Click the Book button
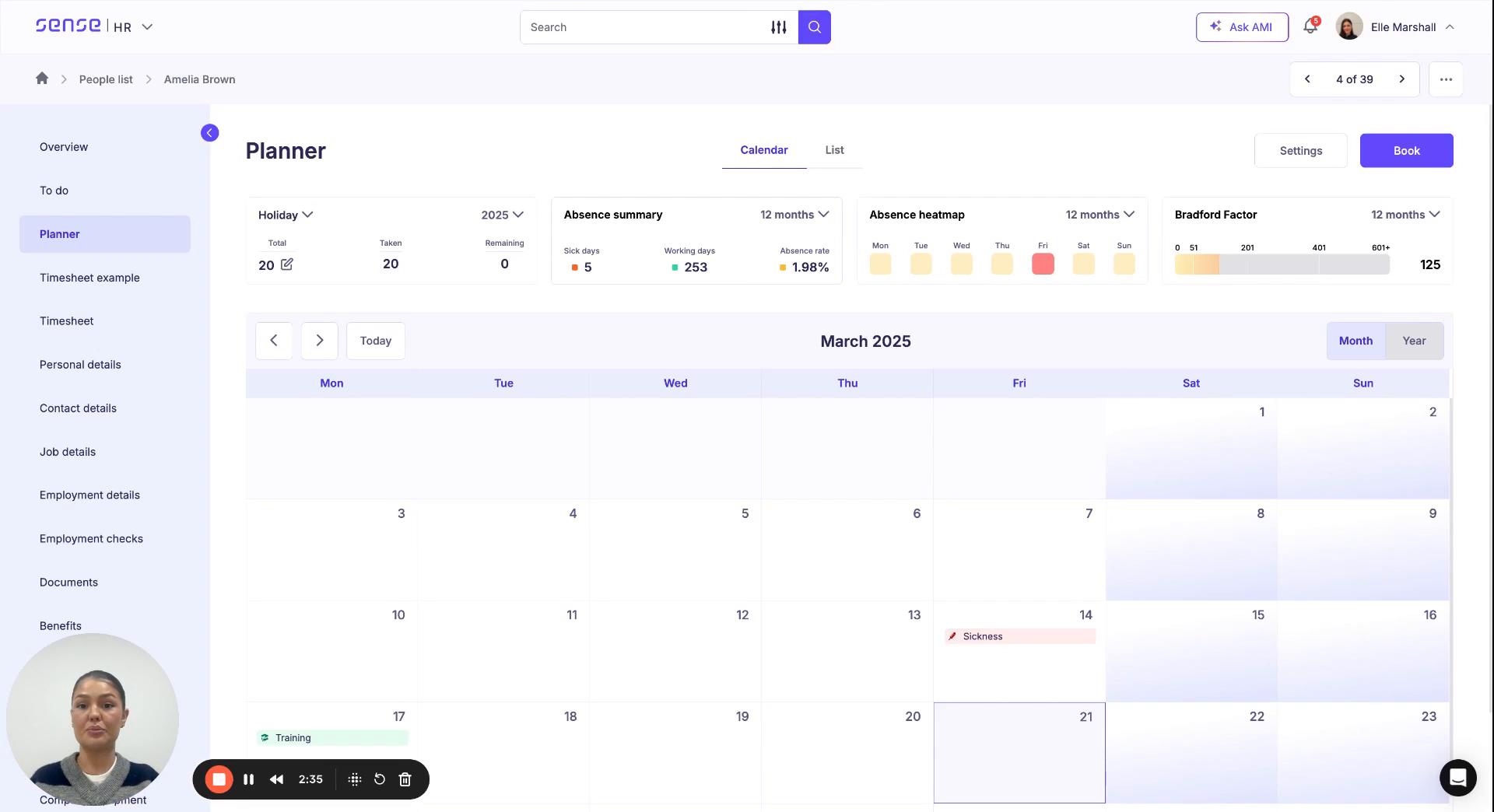Image resolution: width=1494 pixels, height=812 pixels. (x=1405, y=150)
